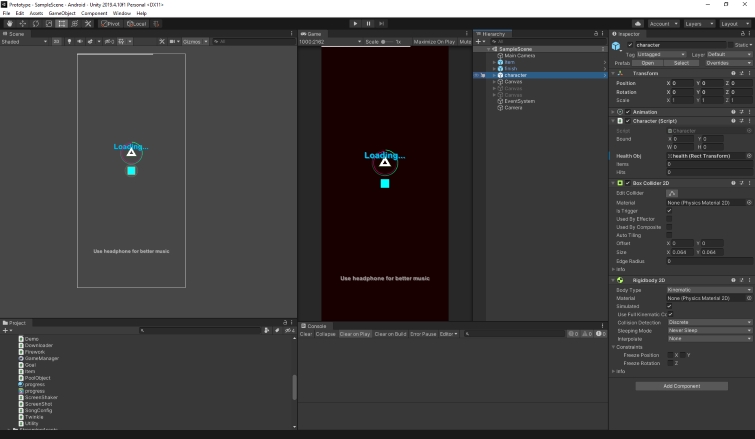
Task: Click the Add Component button
Action: [x=681, y=386]
